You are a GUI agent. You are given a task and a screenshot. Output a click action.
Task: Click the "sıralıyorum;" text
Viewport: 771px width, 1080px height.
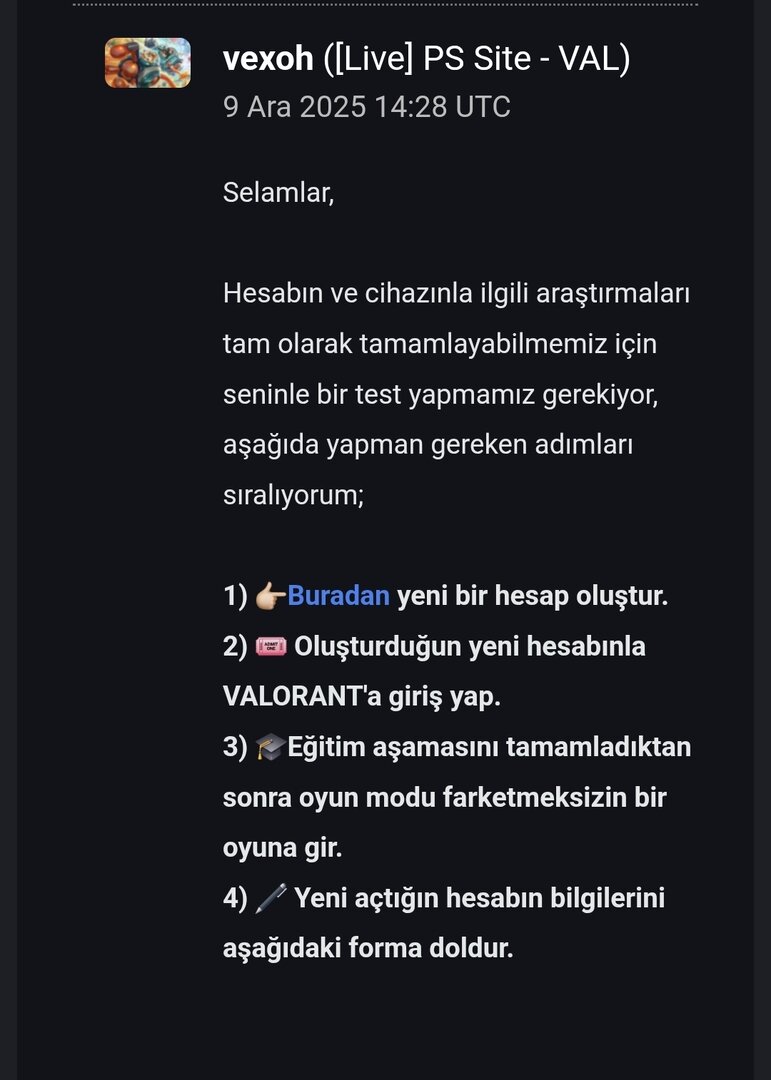(x=293, y=495)
